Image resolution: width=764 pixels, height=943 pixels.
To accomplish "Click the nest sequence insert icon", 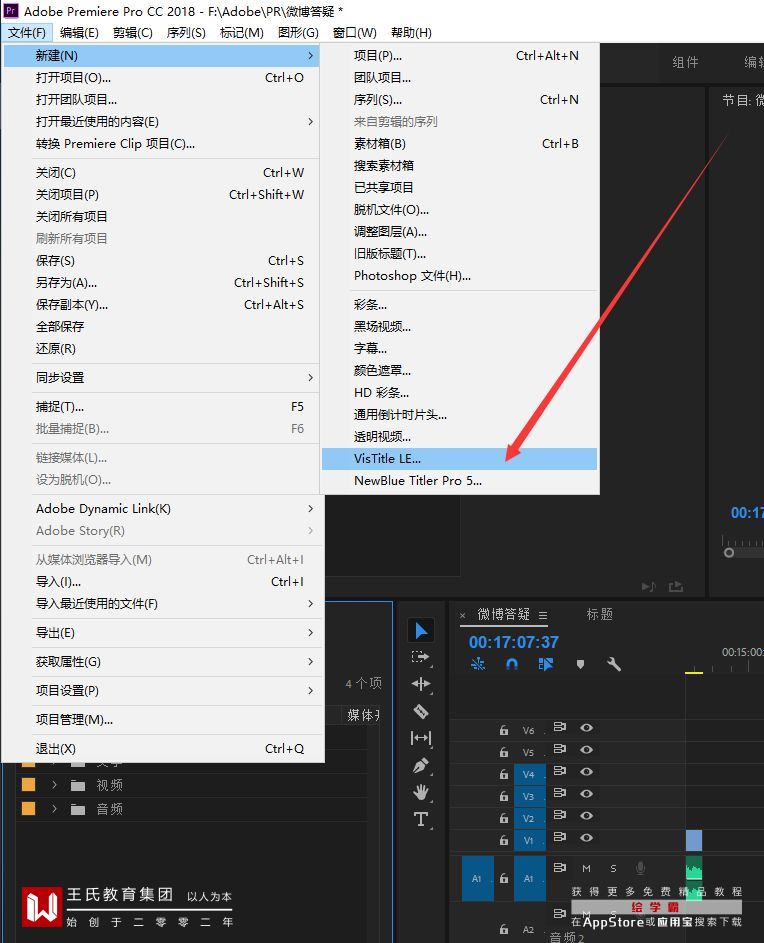I will click(x=478, y=664).
